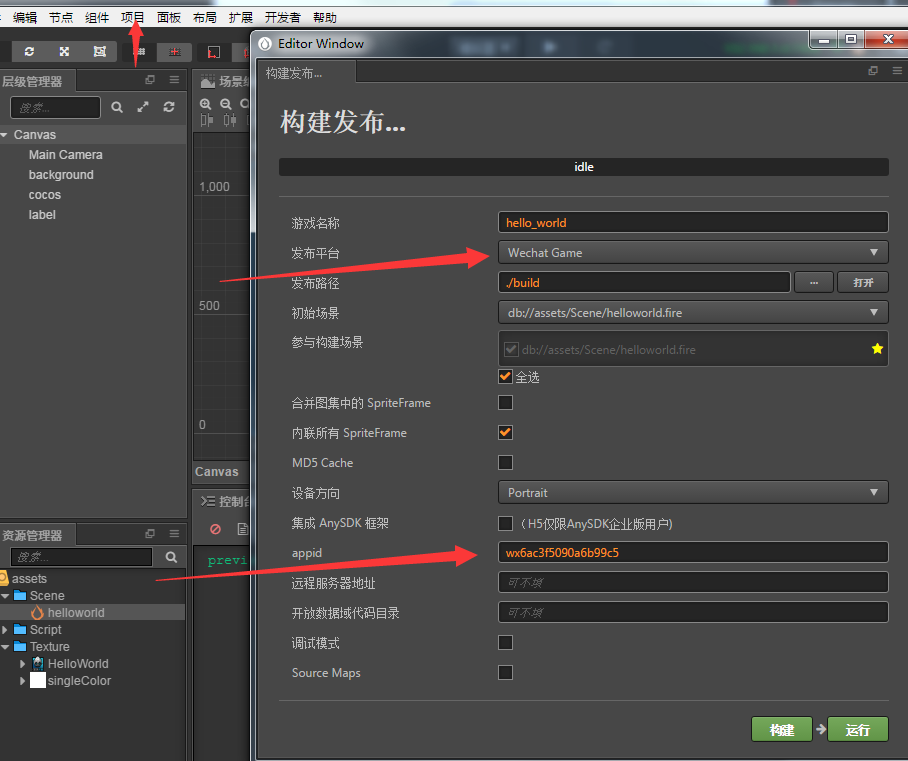Enable the MD5 Cache checkbox
The height and width of the screenshot is (761, 908).
(506, 463)
